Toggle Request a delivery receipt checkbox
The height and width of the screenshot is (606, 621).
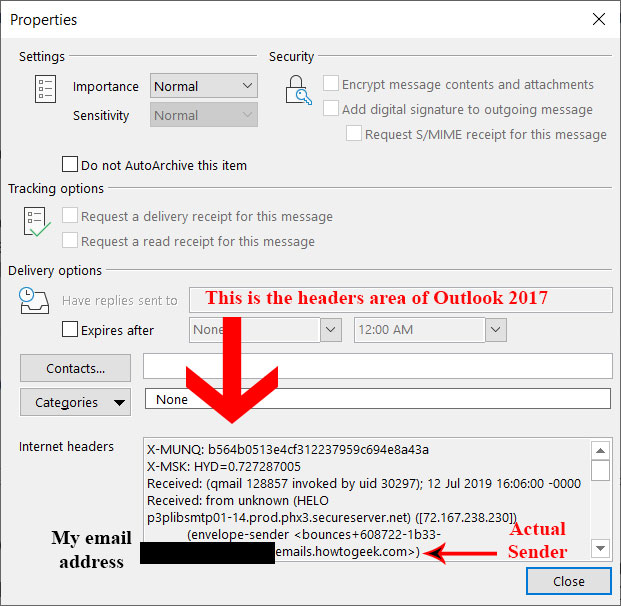click(70, 215)
